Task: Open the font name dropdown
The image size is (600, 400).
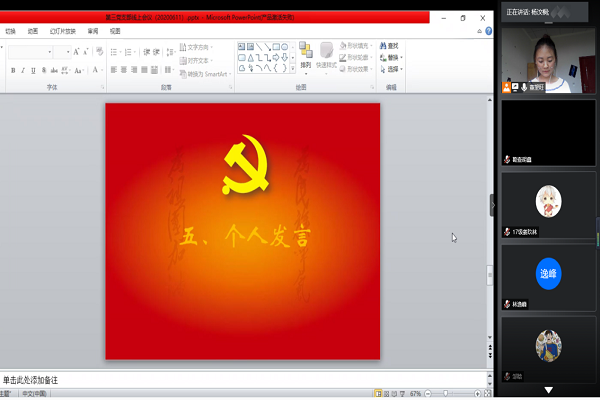Action: (x=51, y=51)
